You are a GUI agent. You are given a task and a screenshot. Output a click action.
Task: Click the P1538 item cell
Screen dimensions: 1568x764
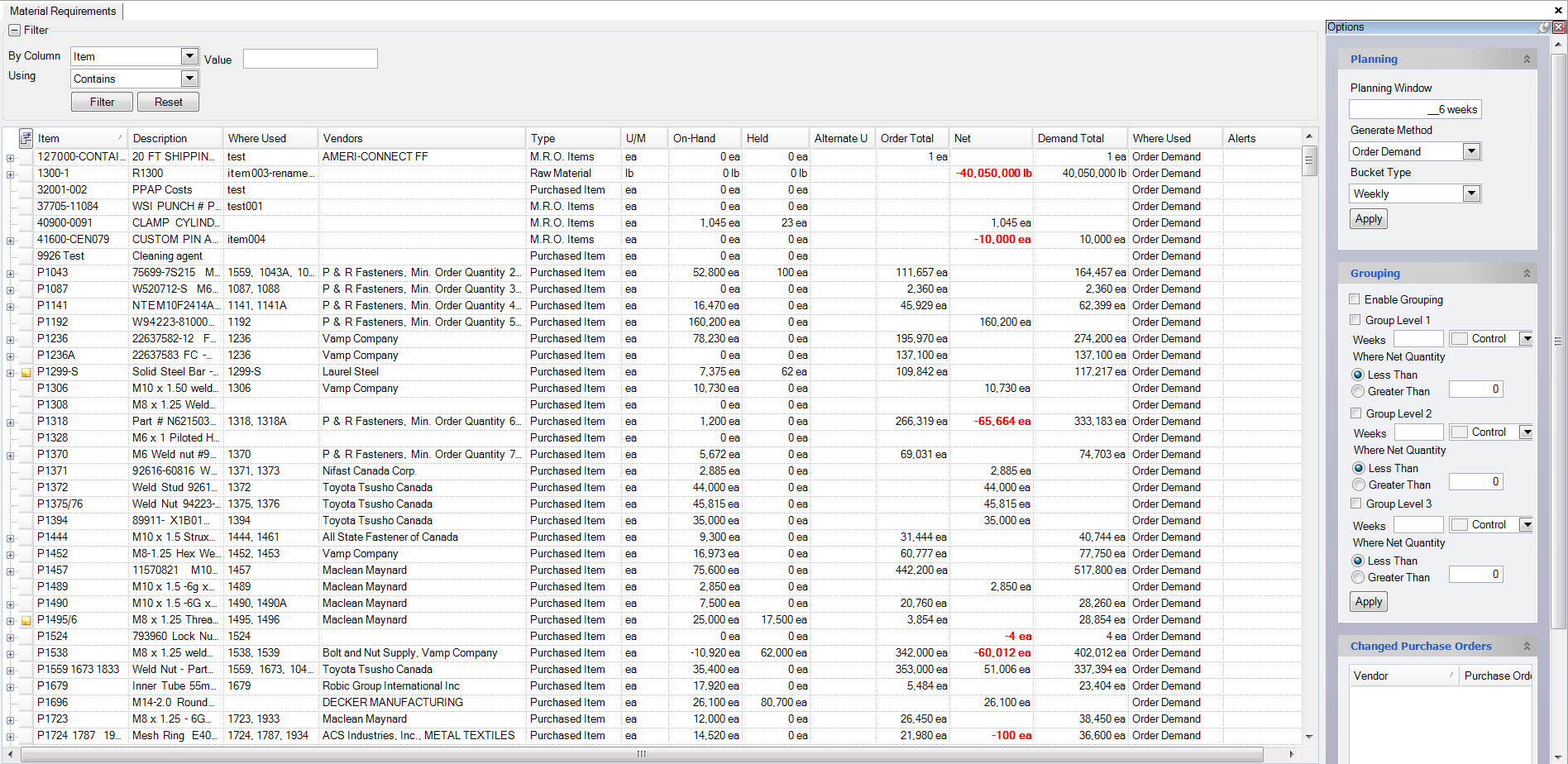pyautogui.click(x=80, y=653)
